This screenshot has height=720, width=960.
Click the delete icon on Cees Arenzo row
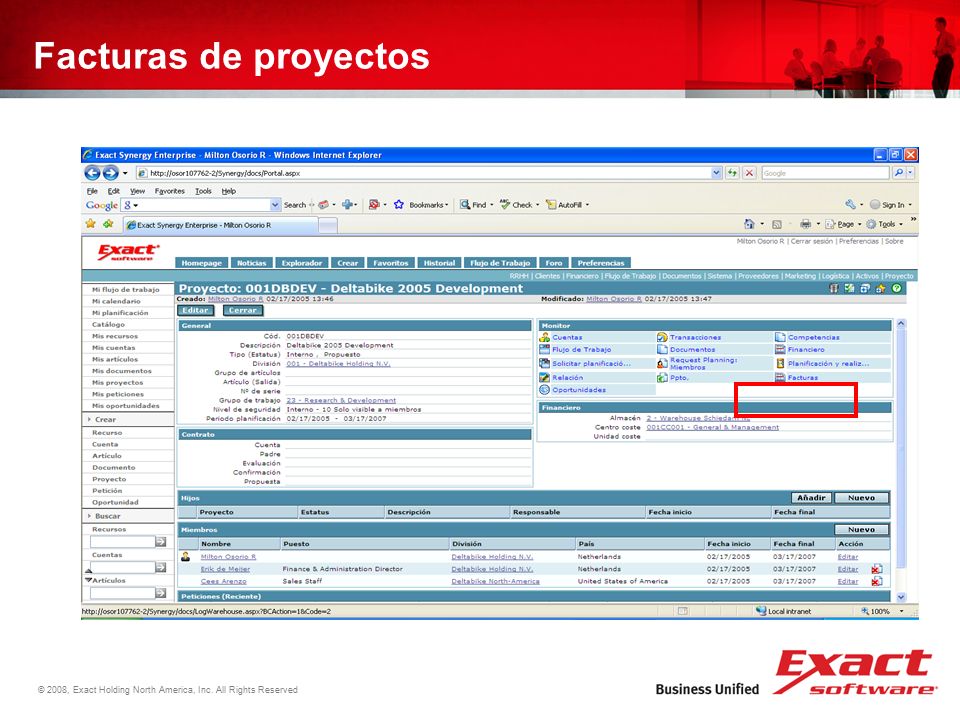pos(877,581)
